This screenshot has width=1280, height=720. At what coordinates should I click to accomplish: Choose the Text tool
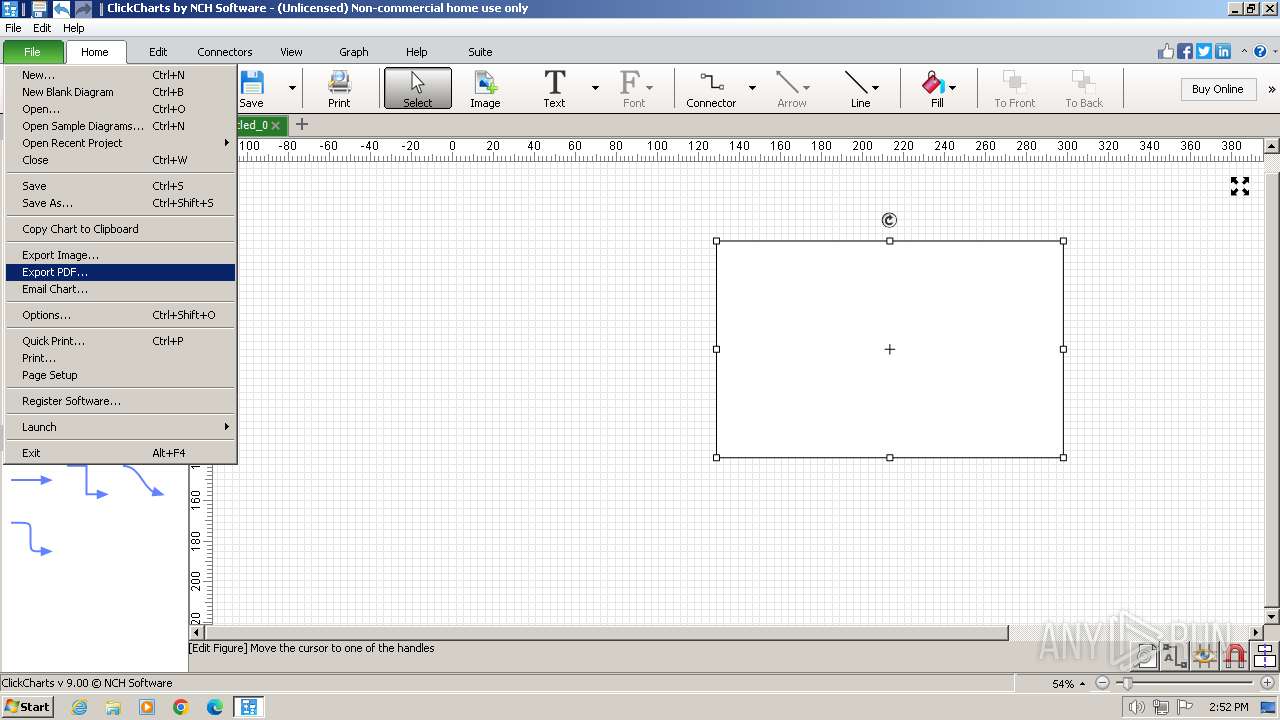(x=554, y=88)
